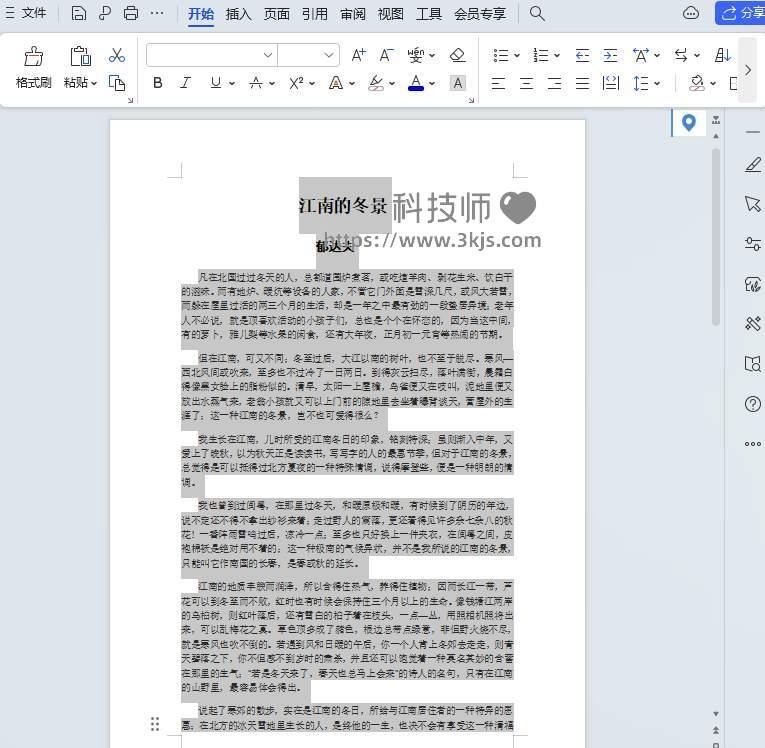Justify text alignment
This screenshot has height=748, width=765.
(583, 83)
